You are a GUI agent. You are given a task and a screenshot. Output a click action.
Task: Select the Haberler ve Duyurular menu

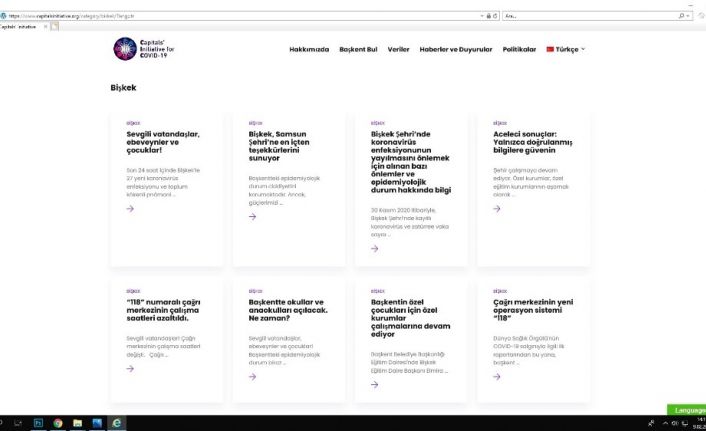point(456,49)
